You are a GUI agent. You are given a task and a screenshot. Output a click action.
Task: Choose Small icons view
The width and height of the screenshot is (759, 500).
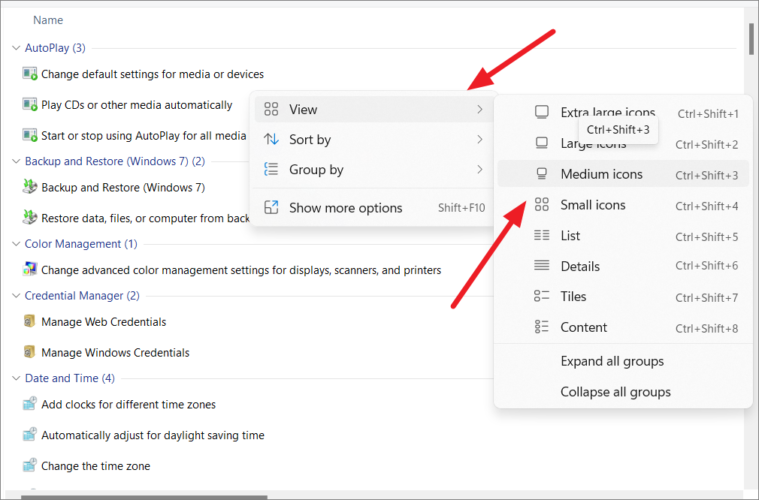click(623, 205)
